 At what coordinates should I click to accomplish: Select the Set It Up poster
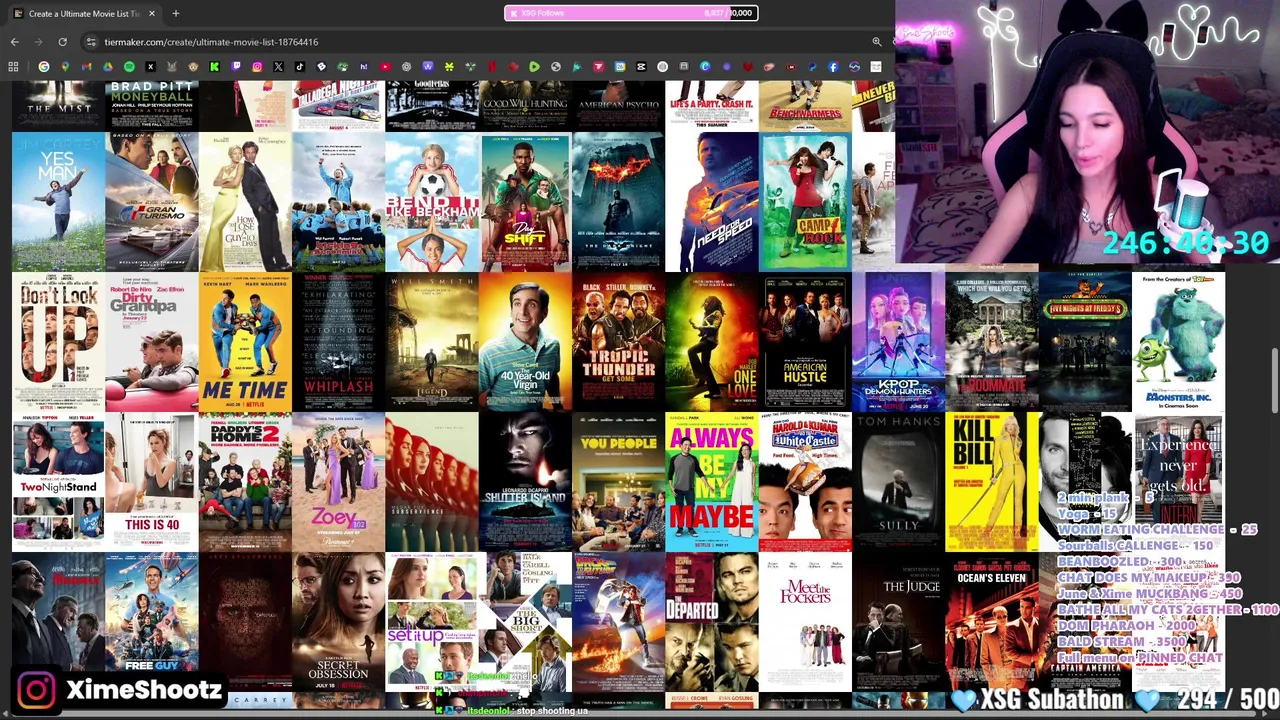[431, 622]
